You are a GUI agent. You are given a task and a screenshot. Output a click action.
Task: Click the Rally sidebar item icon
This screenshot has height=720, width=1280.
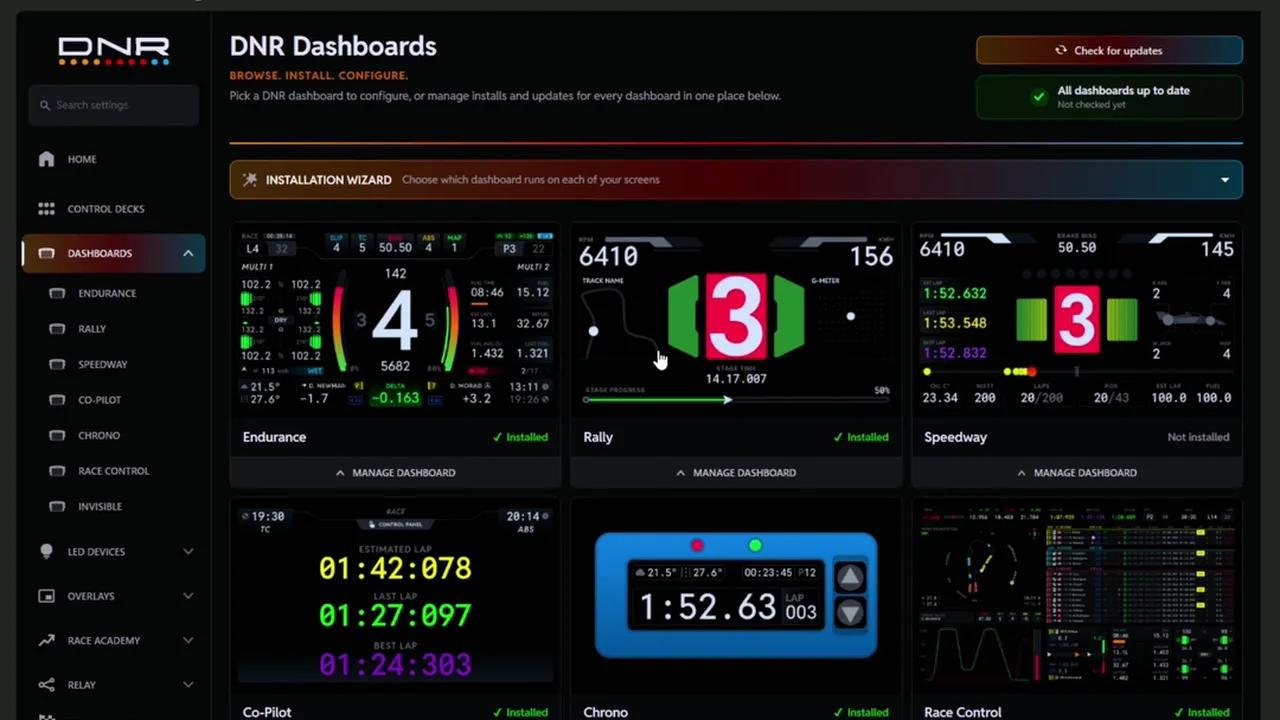tap(57, 329)
